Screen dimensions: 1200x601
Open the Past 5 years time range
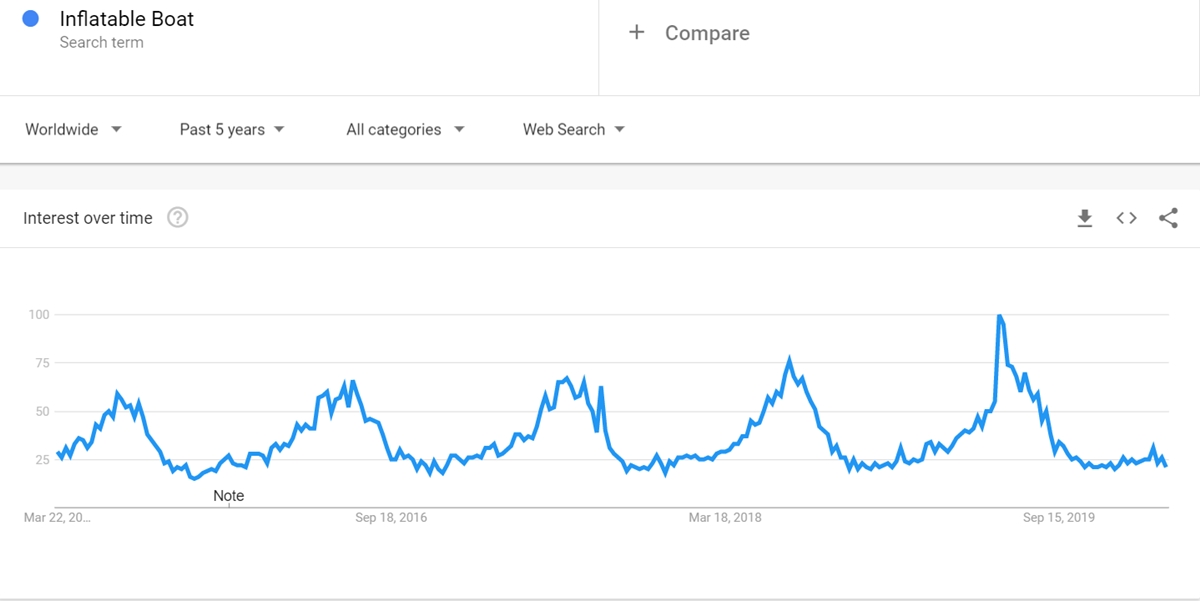[232, 129]
